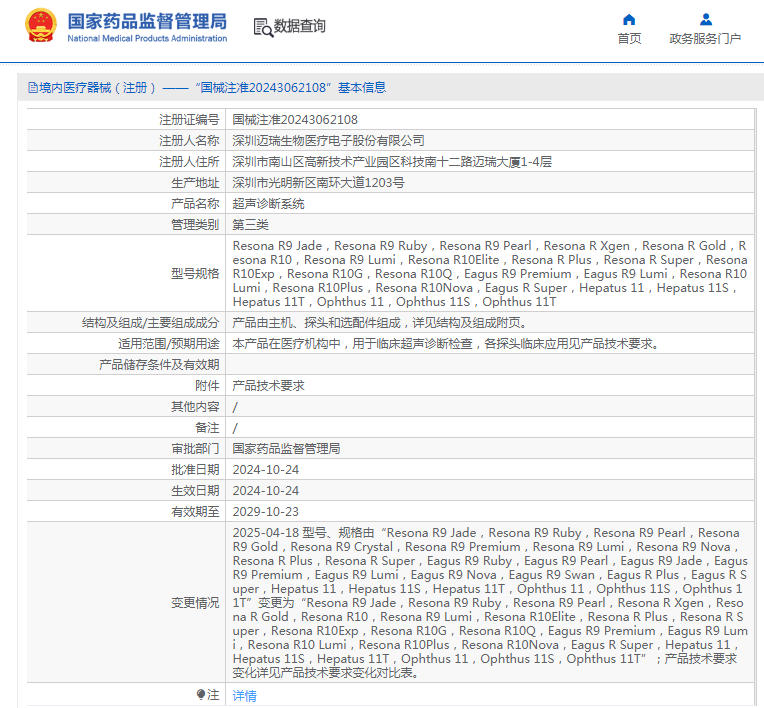The height and width of the screenshot is (708, 764).
Task: Click the 有效期至 row label
Action: (195, 512)
